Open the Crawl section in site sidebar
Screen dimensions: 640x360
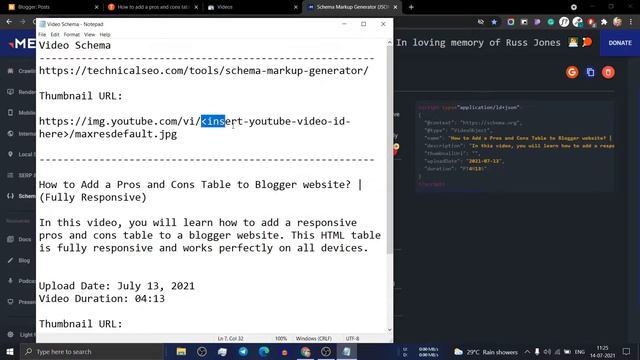pos(21,71)
